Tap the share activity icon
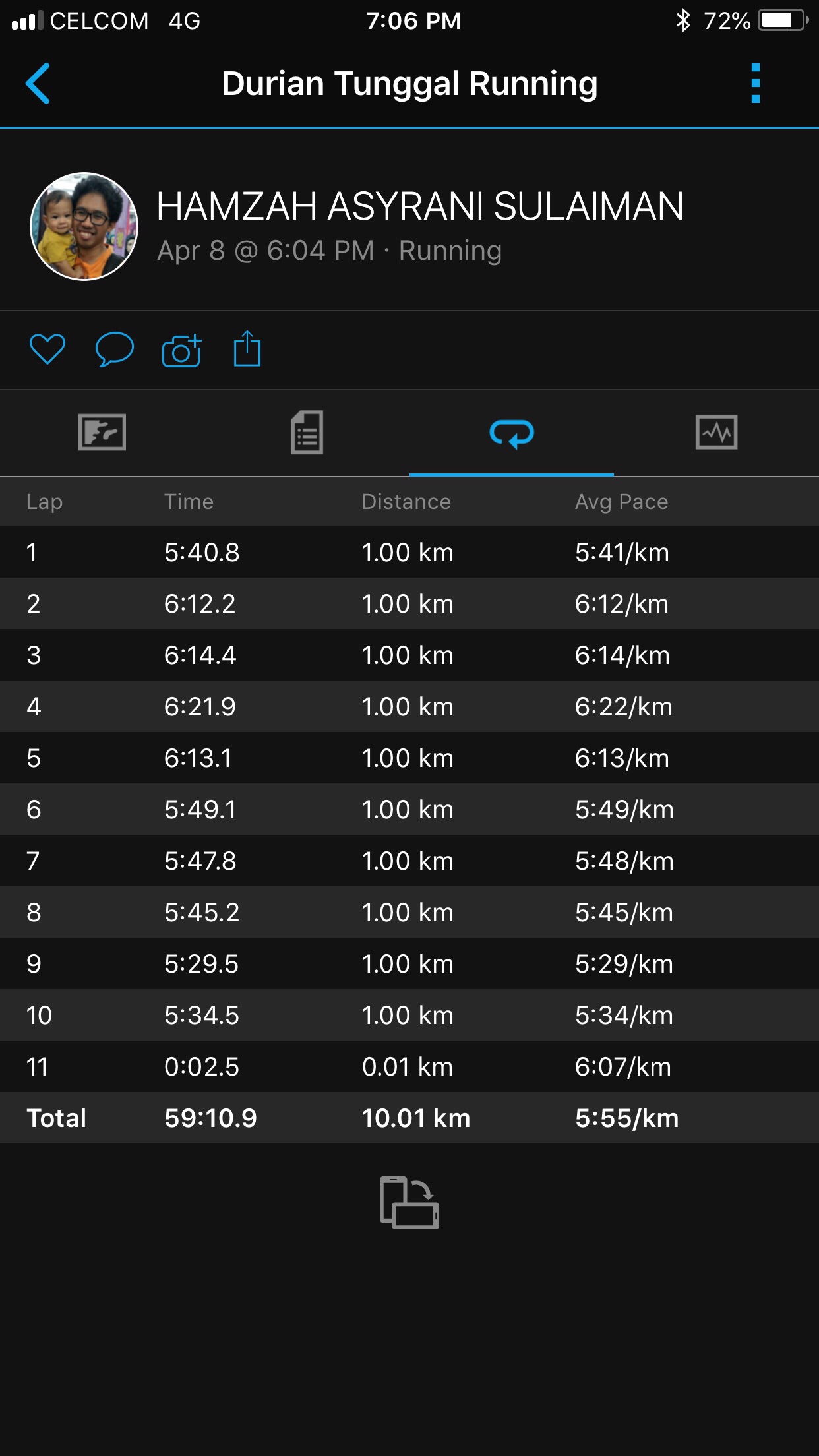 point(247,349)
